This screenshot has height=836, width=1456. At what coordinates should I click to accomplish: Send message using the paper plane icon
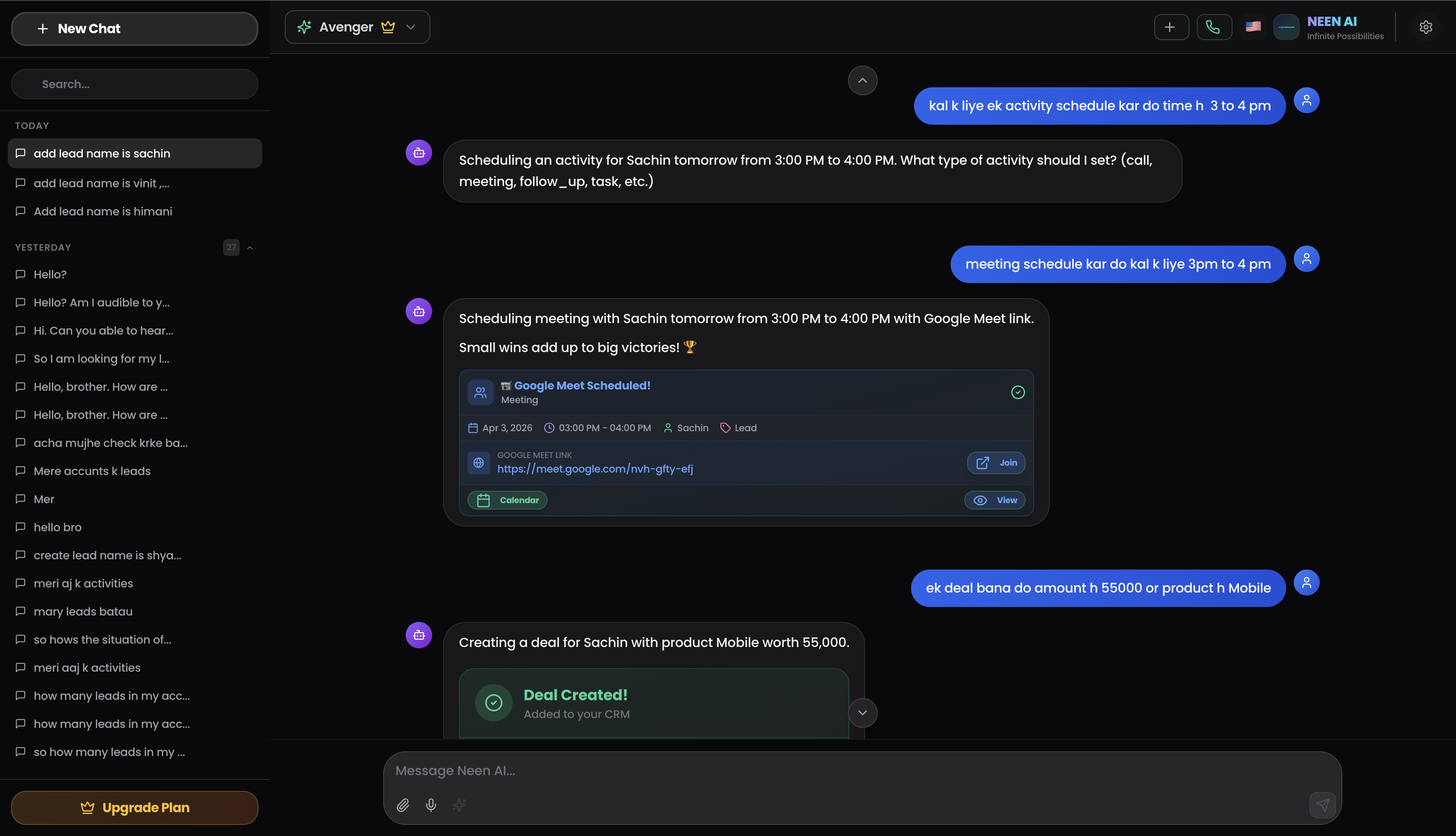1323,805
